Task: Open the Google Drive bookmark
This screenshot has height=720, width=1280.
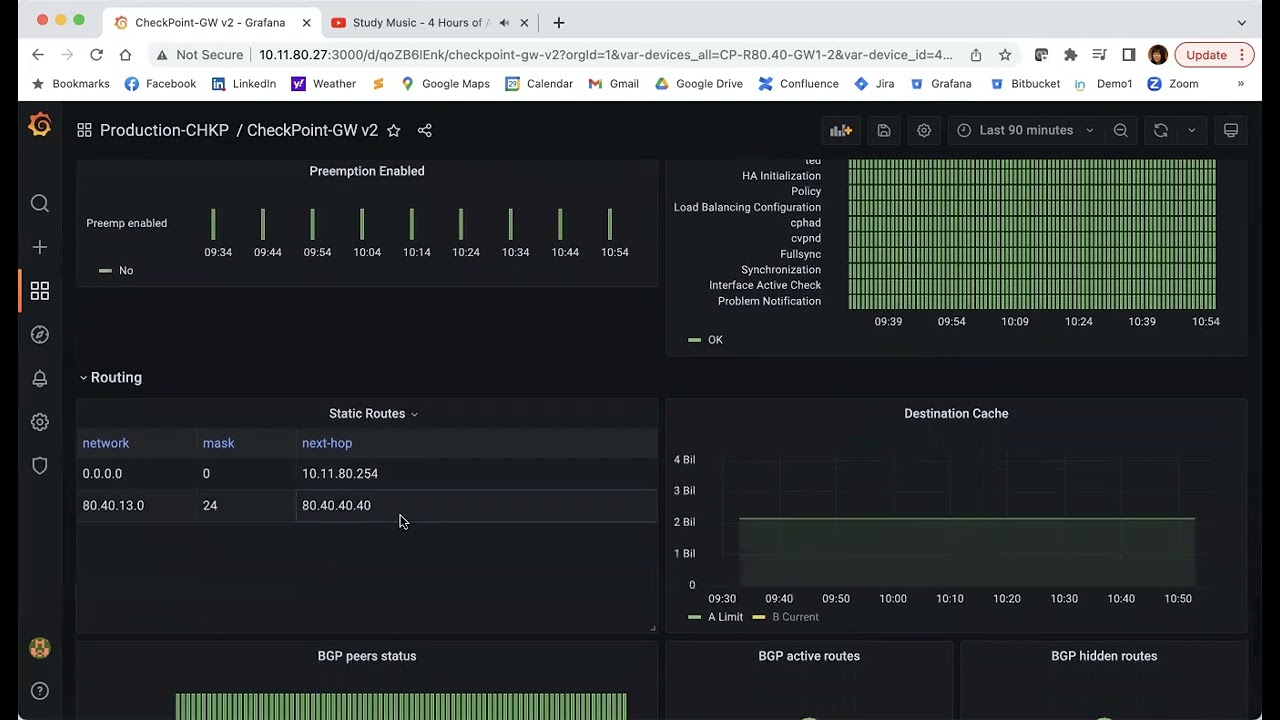Action: point(699,84)
